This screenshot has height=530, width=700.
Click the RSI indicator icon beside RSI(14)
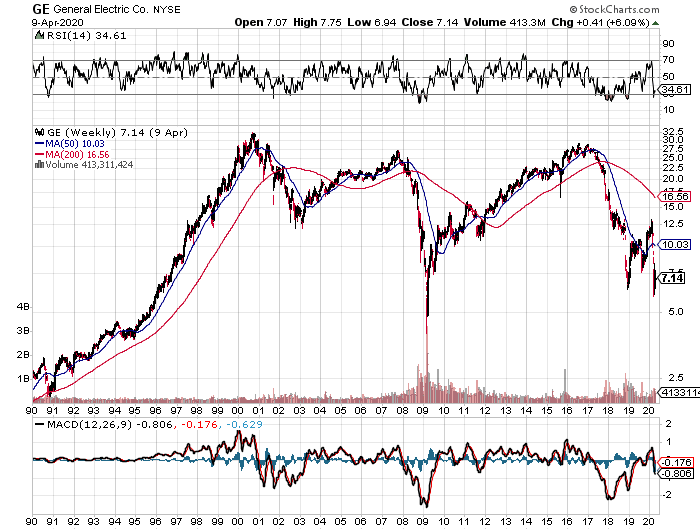click(39, 35)
